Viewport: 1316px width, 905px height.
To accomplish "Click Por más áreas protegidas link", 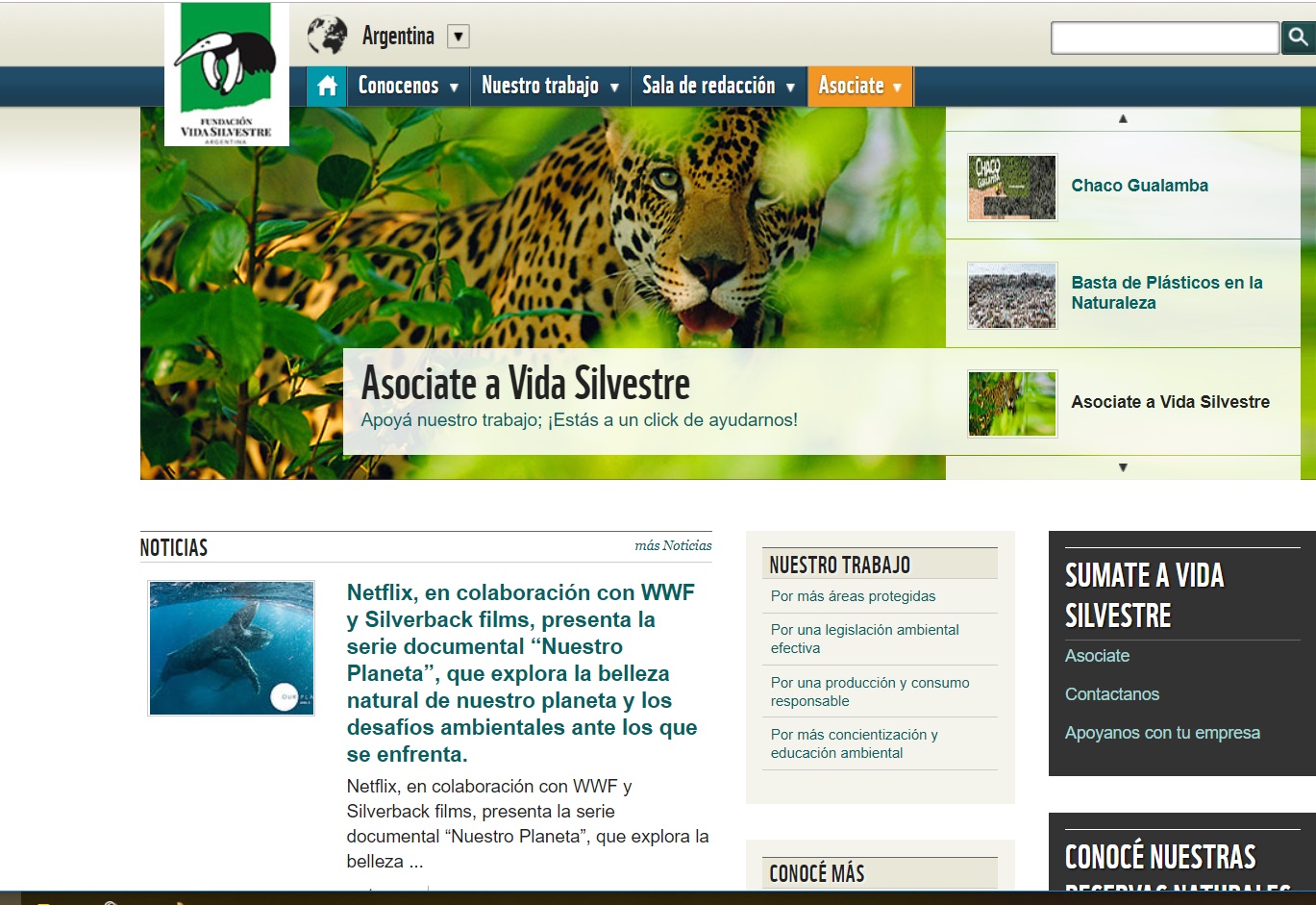I will click(x=853, y=596).
